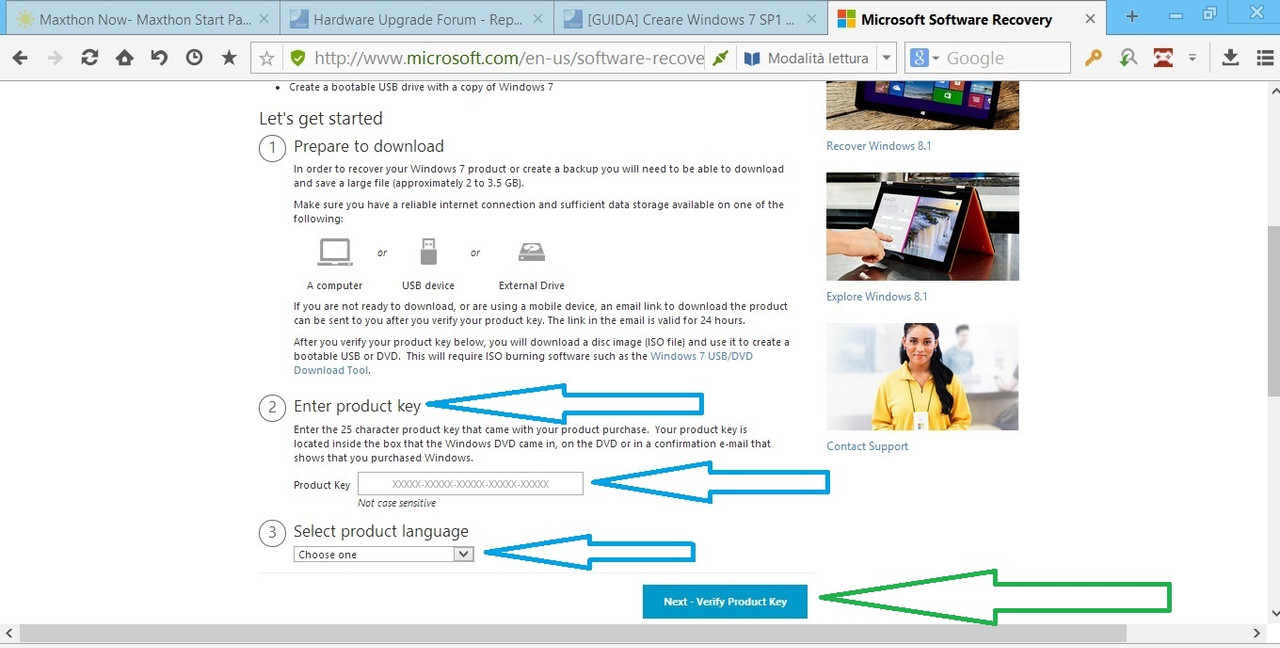
Task: Click the horizontal scrollbar left arrow
Action: tap(9, 633)
